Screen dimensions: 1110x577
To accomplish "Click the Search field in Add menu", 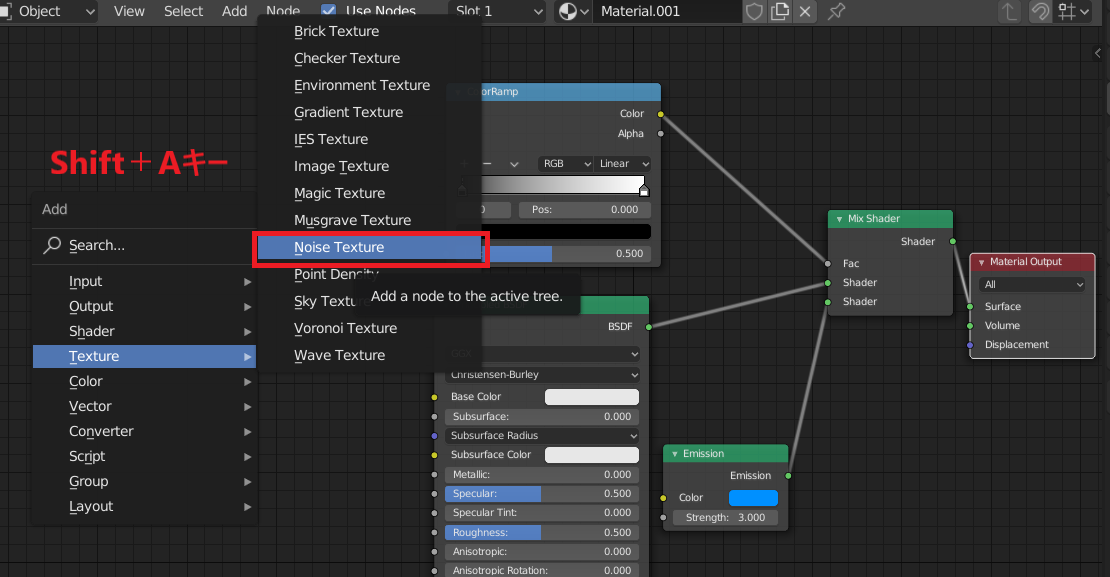I will tap(144, 246).
